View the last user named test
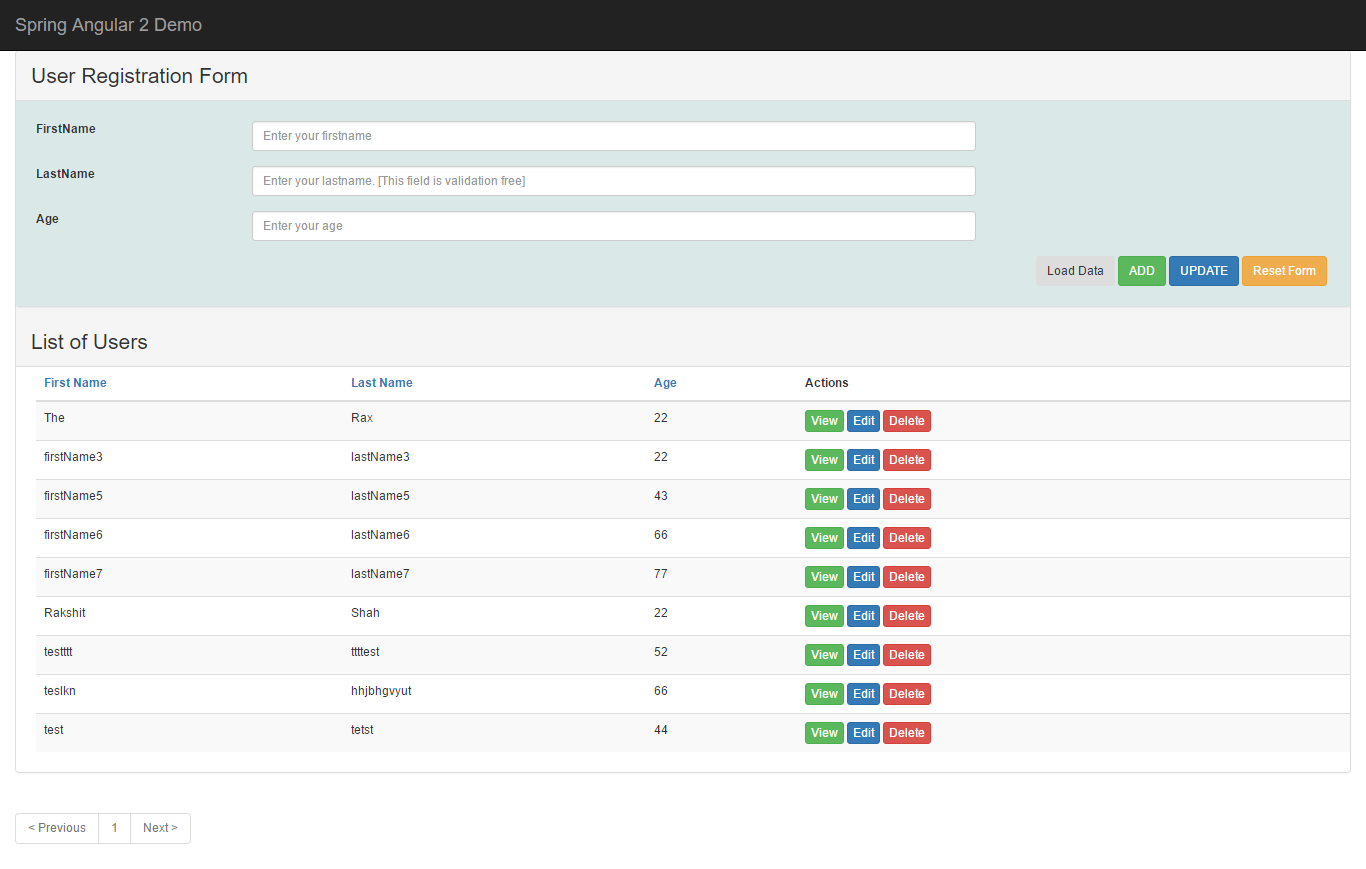The width and height of the screenshot is (1366, 869). coord(823,732)
